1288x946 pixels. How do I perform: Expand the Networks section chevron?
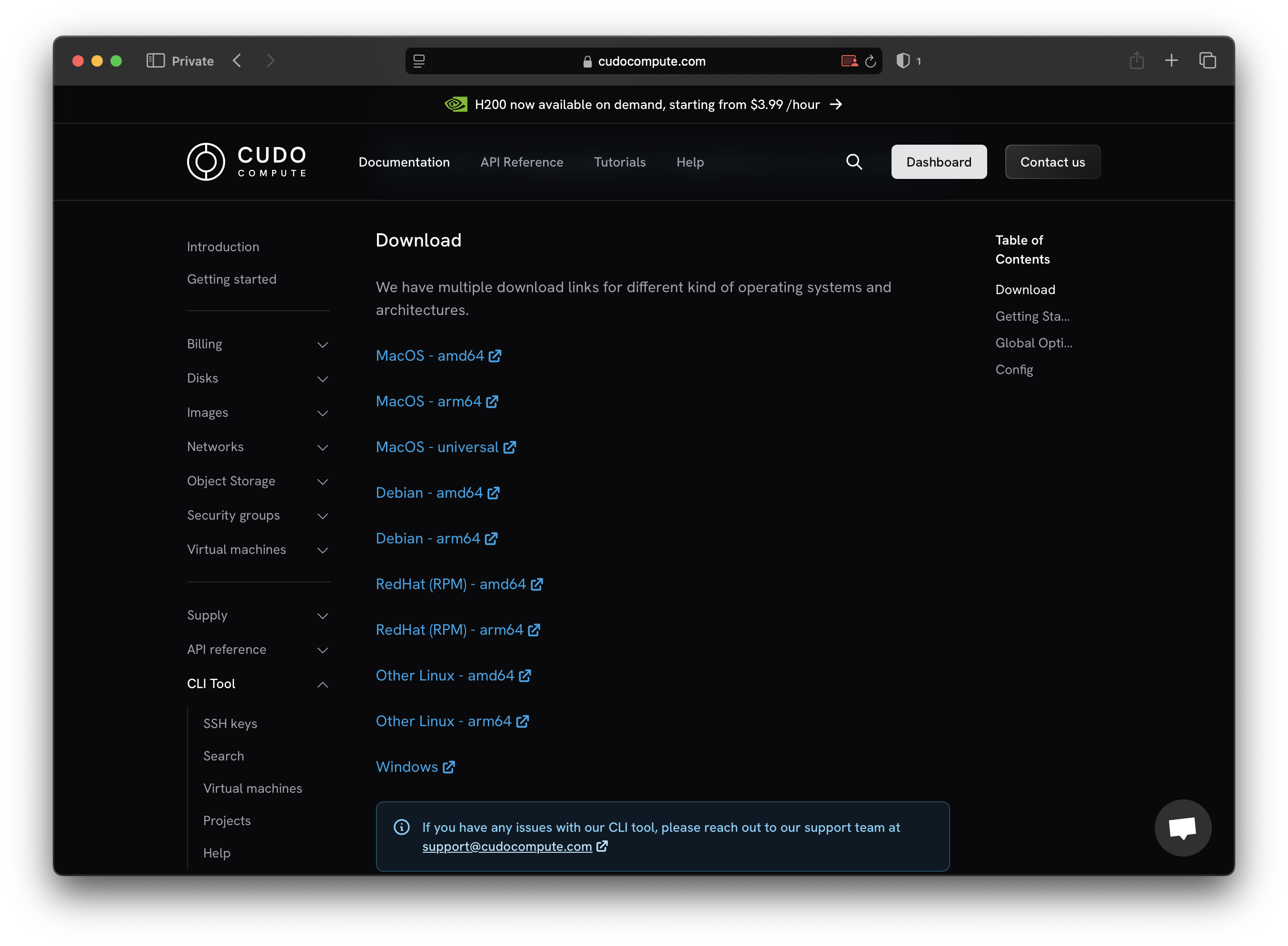(x=322, y=448)
